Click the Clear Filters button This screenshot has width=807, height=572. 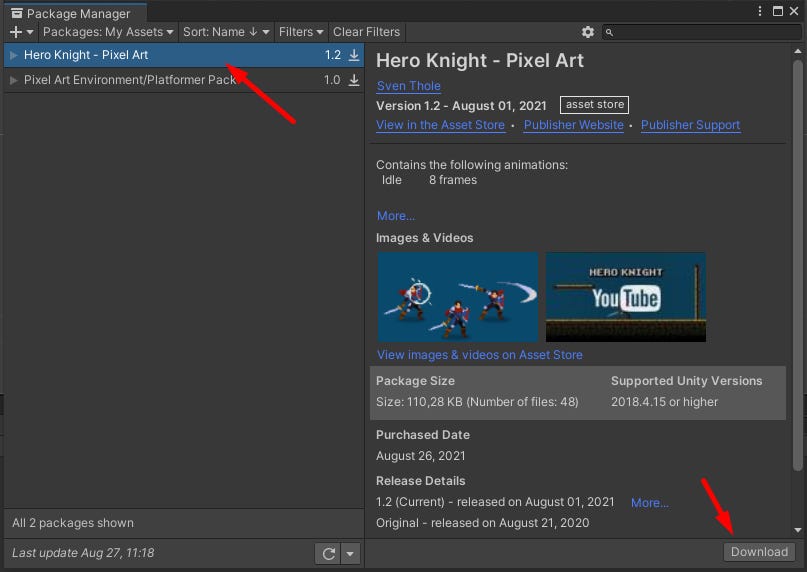click(366, 32)
